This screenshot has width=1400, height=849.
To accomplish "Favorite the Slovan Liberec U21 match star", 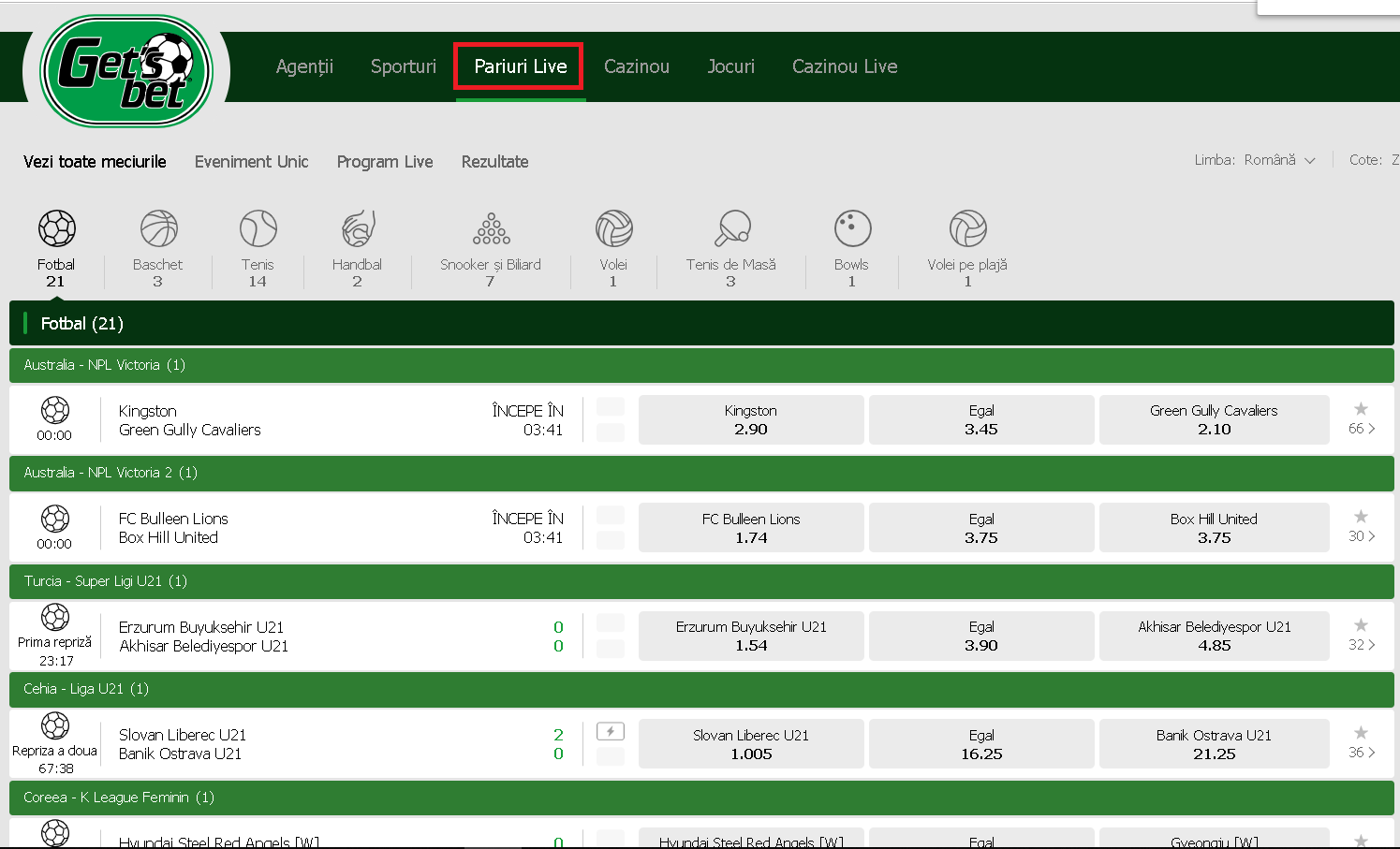I will (1361, 733).
